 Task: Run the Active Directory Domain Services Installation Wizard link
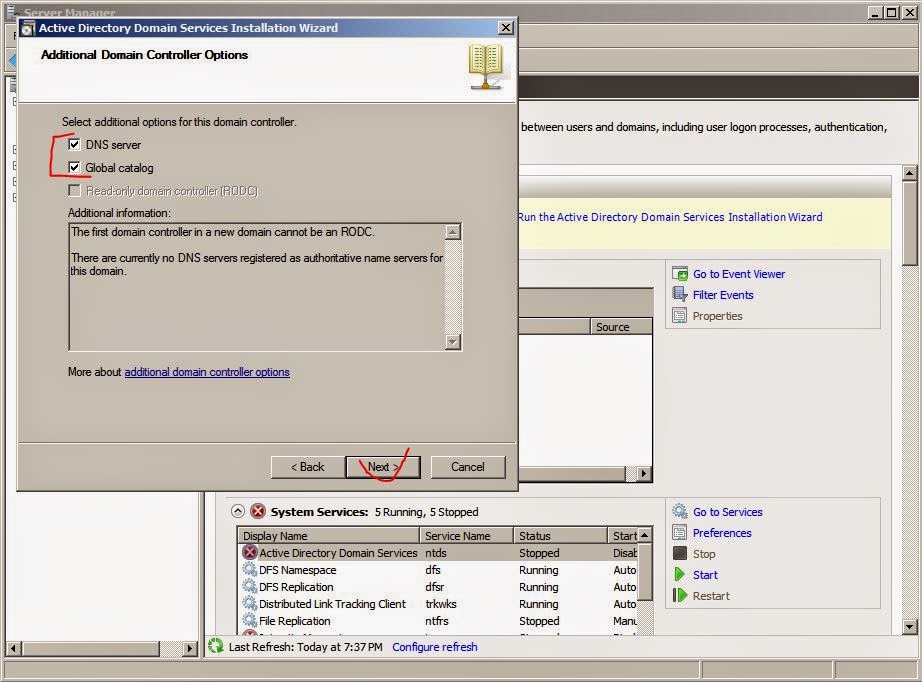[x=670, y=217]
